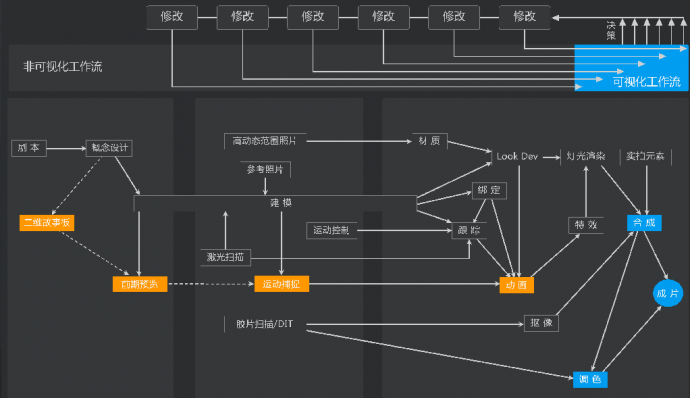The height and width of the screenshot is (398, 690).
Task: Select the 激光扫描 box
Action: click(x=225, y=257)
